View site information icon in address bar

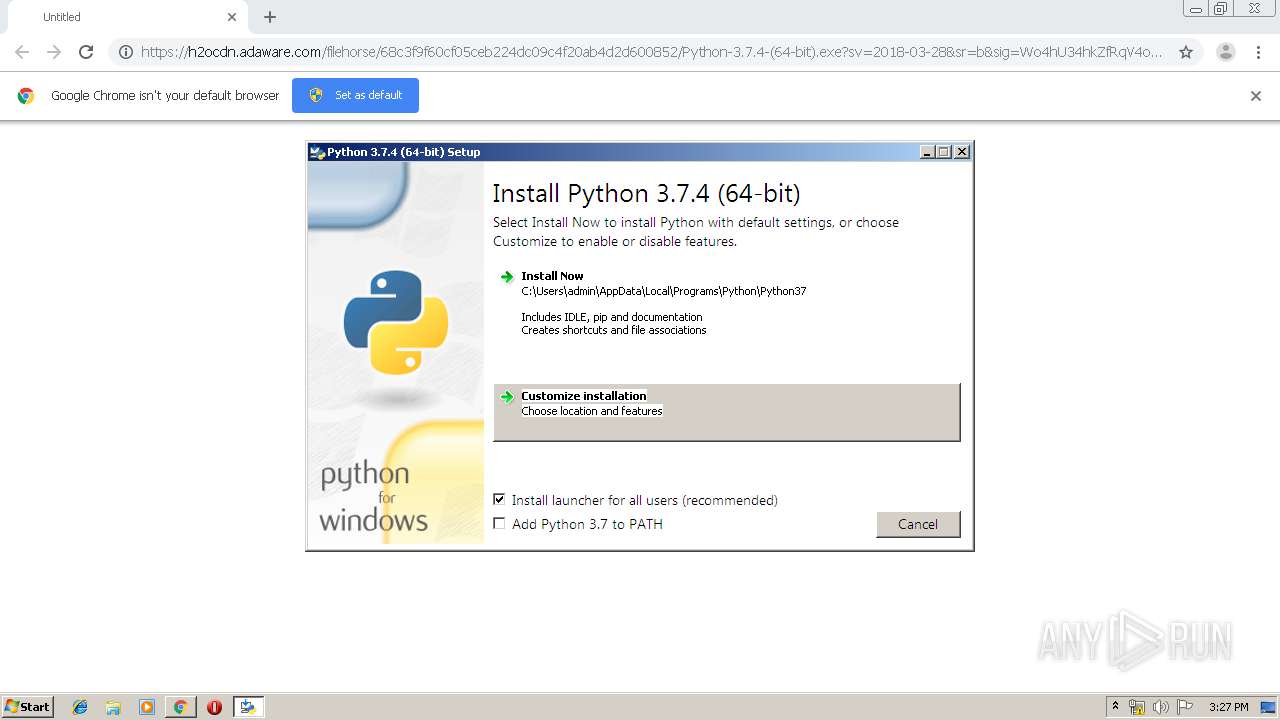click(125, 52)
